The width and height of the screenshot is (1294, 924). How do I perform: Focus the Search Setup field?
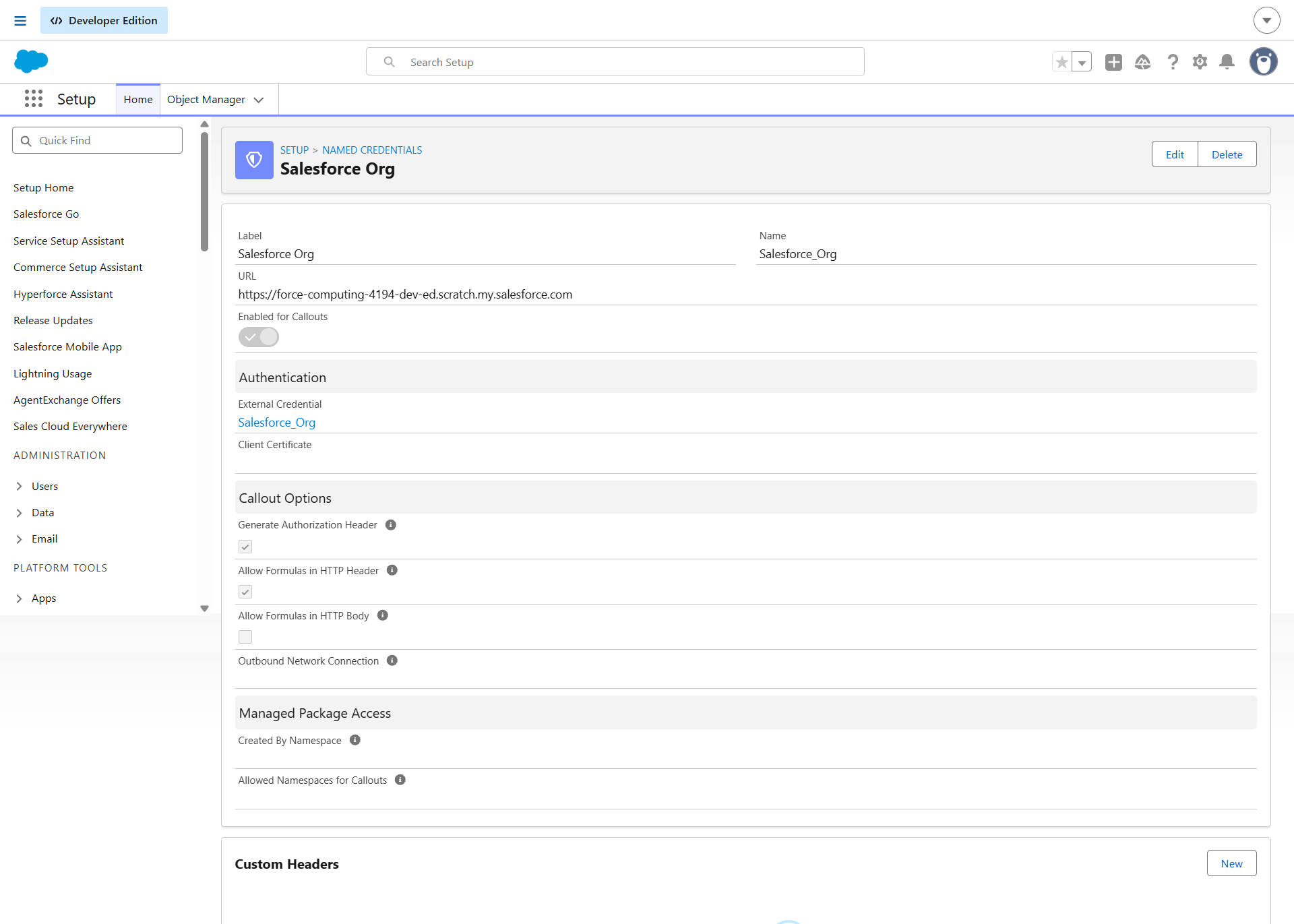click(615, 62)
